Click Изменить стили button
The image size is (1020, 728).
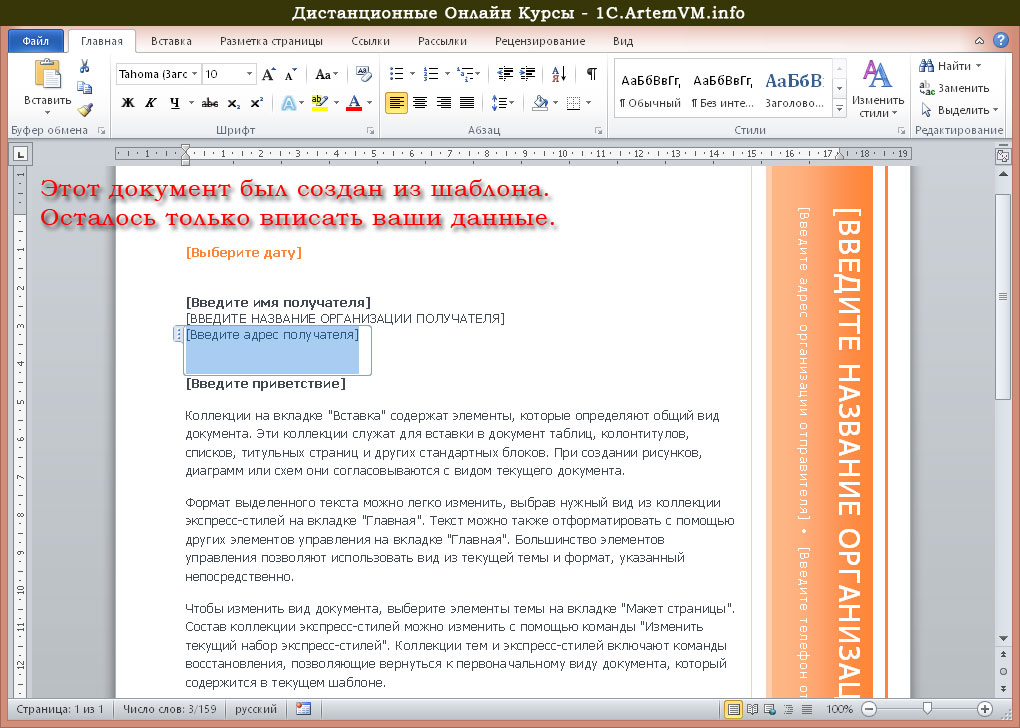tap(878, 88)
